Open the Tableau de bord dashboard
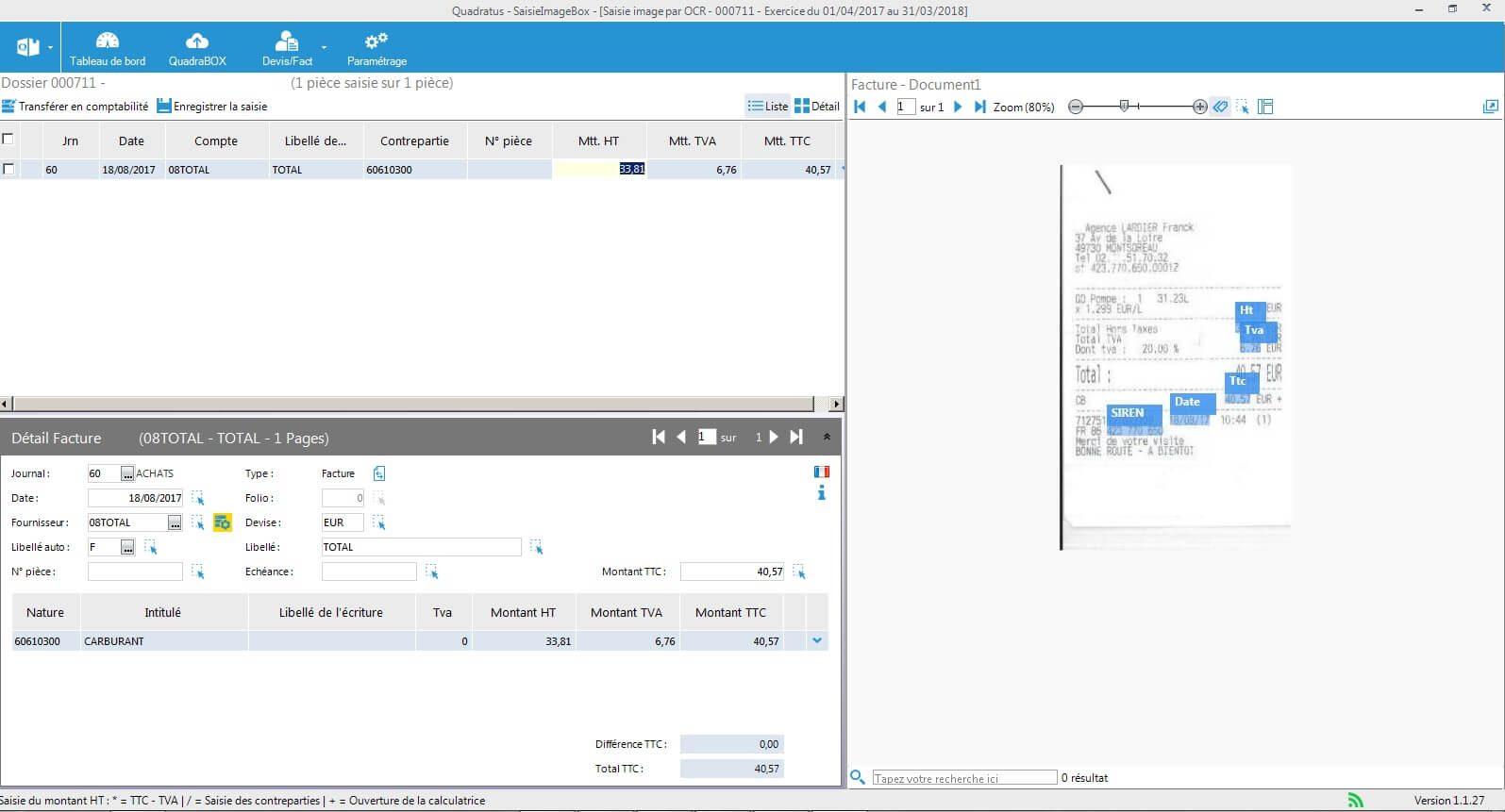Screen dimensions: 1505x812 (x=108, y=49)
